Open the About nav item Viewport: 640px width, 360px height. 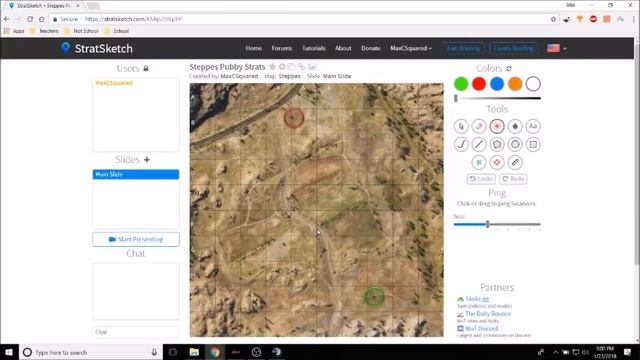[x=343, y=48]
